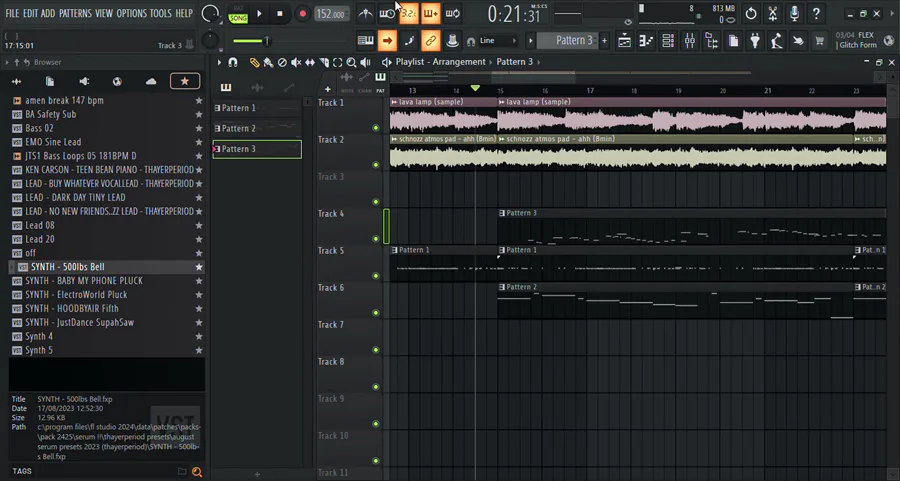
Task: Click the Stop transport button
Action: pyautogui.click(x=280, y=14)
